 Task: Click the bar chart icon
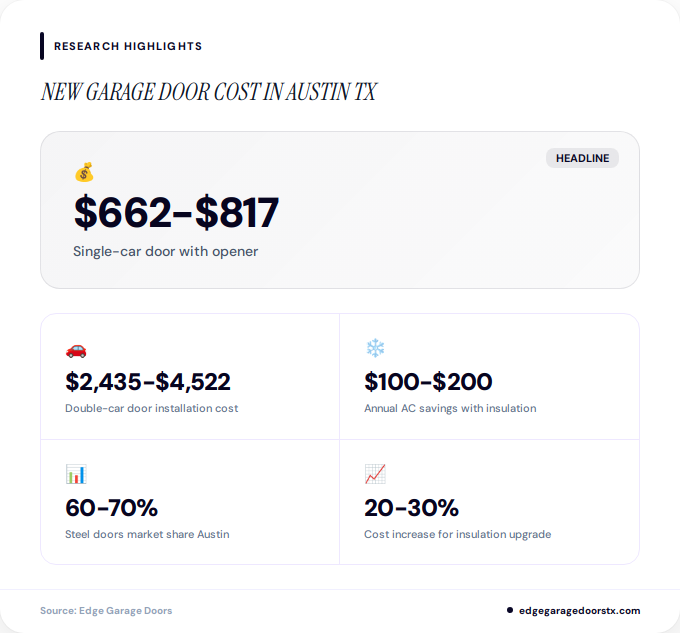coord(76,474)
